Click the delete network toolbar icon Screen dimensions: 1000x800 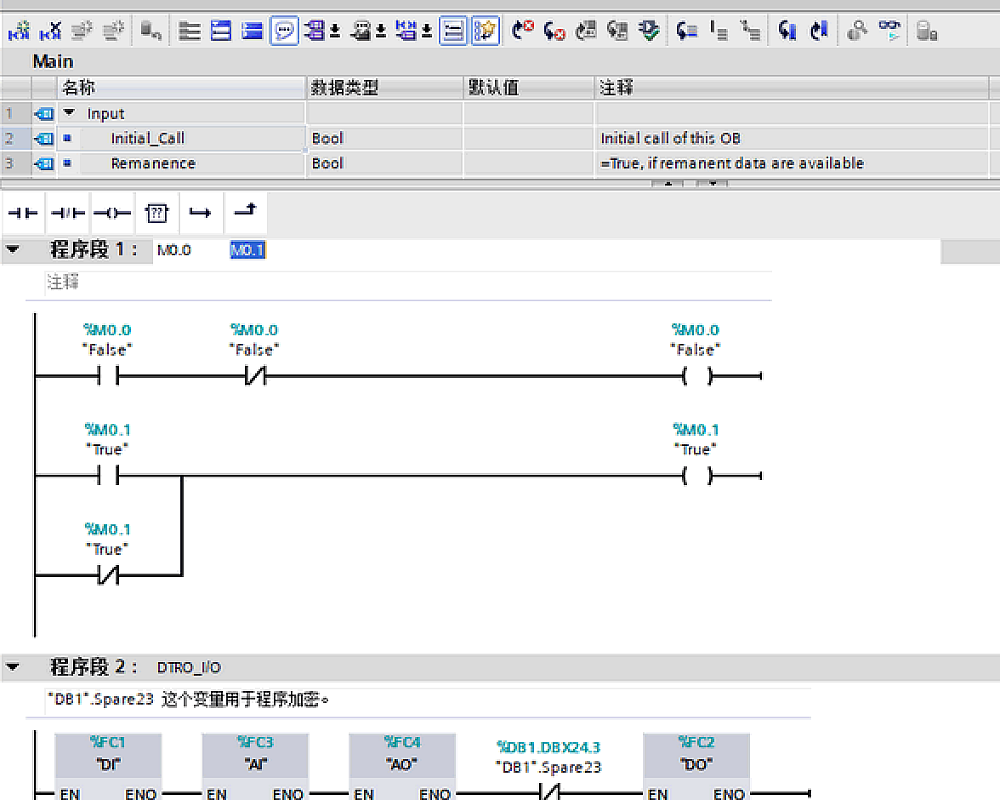tap(51, 32)
